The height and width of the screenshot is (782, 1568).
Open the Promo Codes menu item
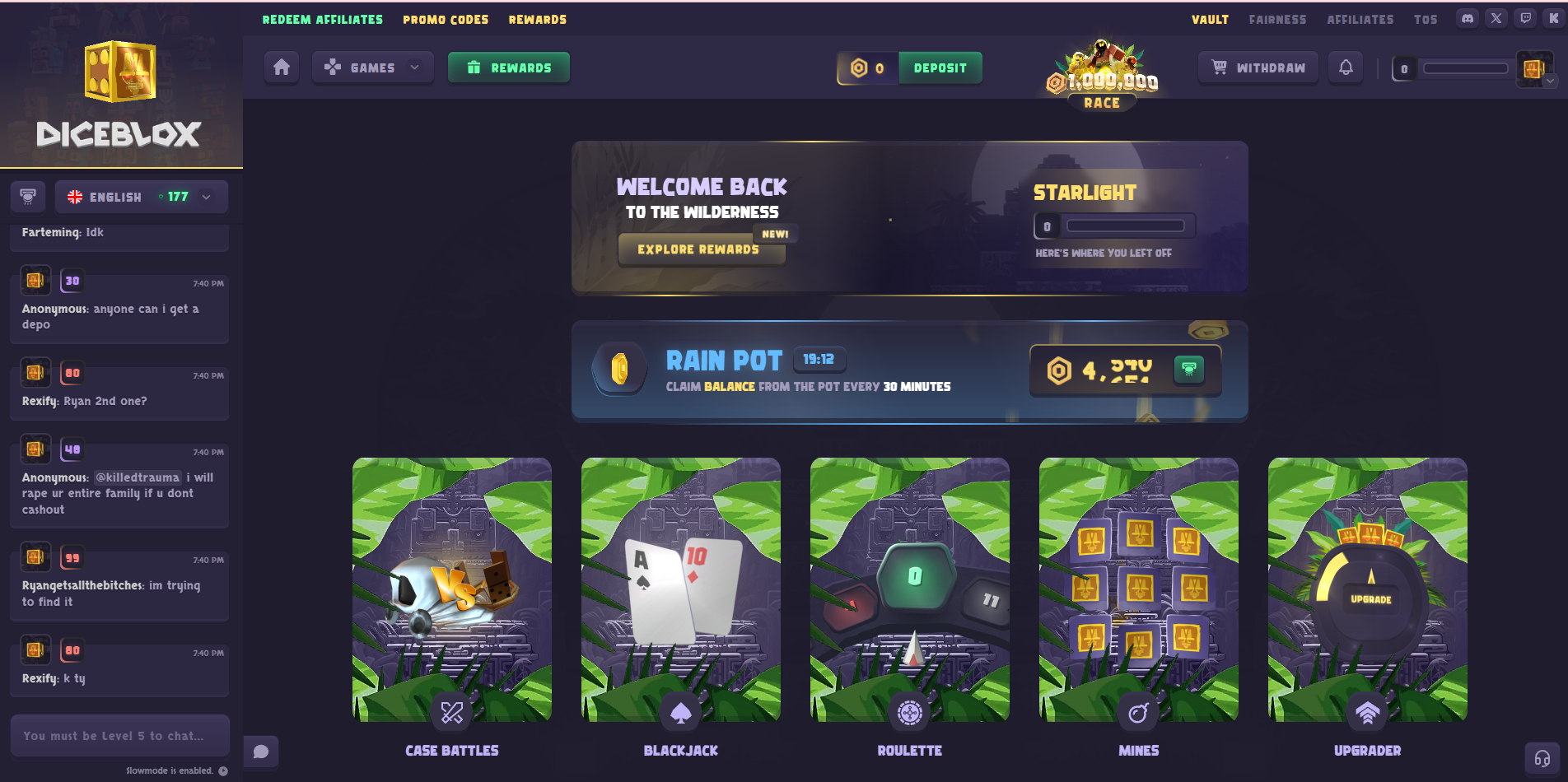pos(446,19)
